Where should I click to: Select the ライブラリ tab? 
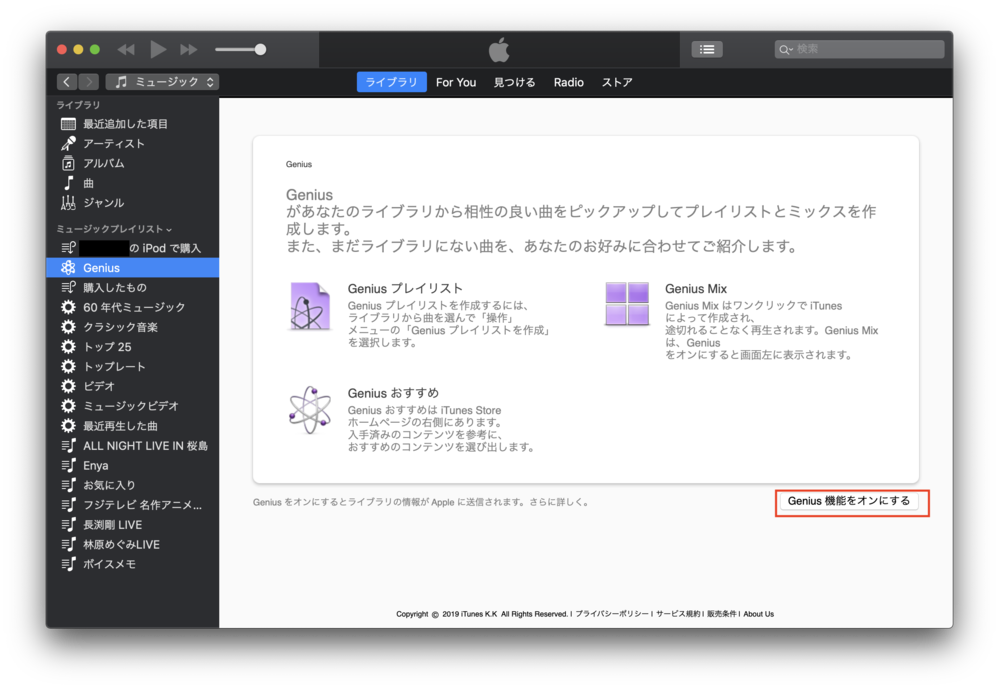[391, 82]
